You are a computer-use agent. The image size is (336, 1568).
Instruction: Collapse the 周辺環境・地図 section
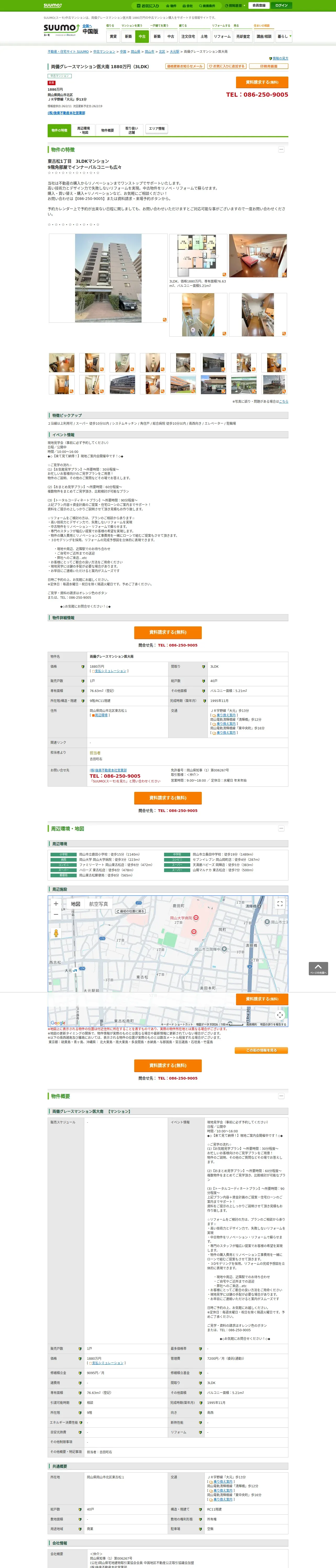coord(281,828)
